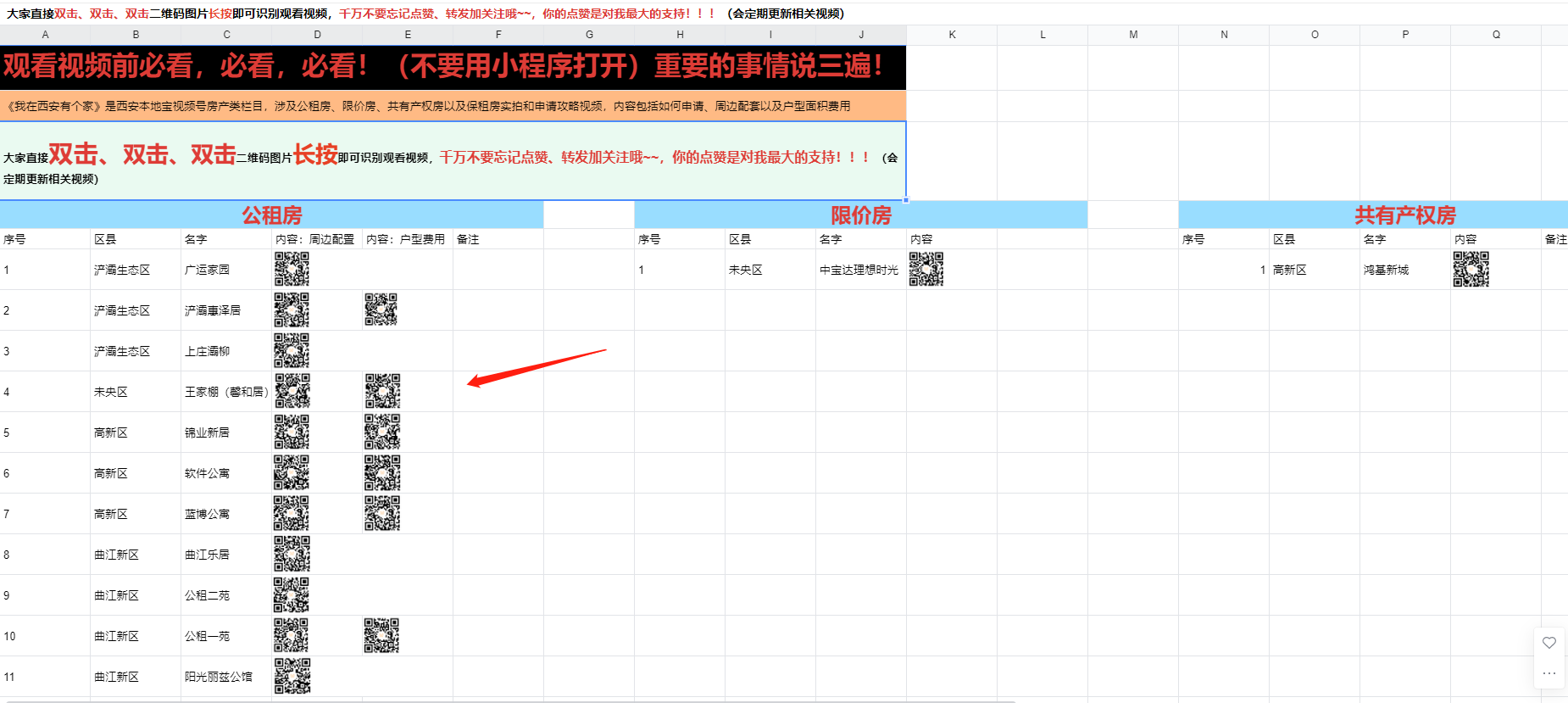Select the QR code for 鸿基新城
This screenshot has height=703, width=1568.
tap(1471, 270)
